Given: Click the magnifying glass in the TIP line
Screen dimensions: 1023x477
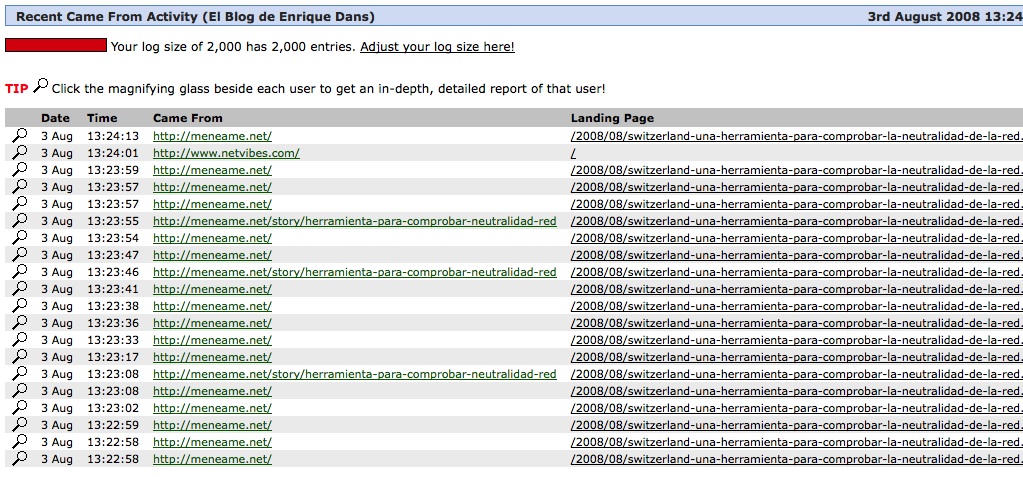Looking at the screenshot, I should click(x=41, y=86).
